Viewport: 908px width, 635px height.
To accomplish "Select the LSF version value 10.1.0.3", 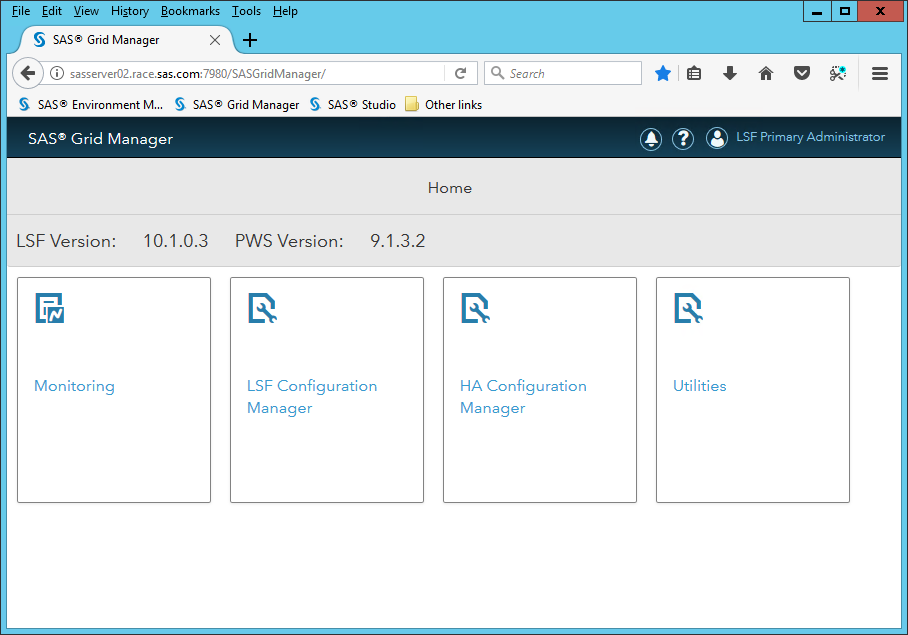I will (175, 241).
